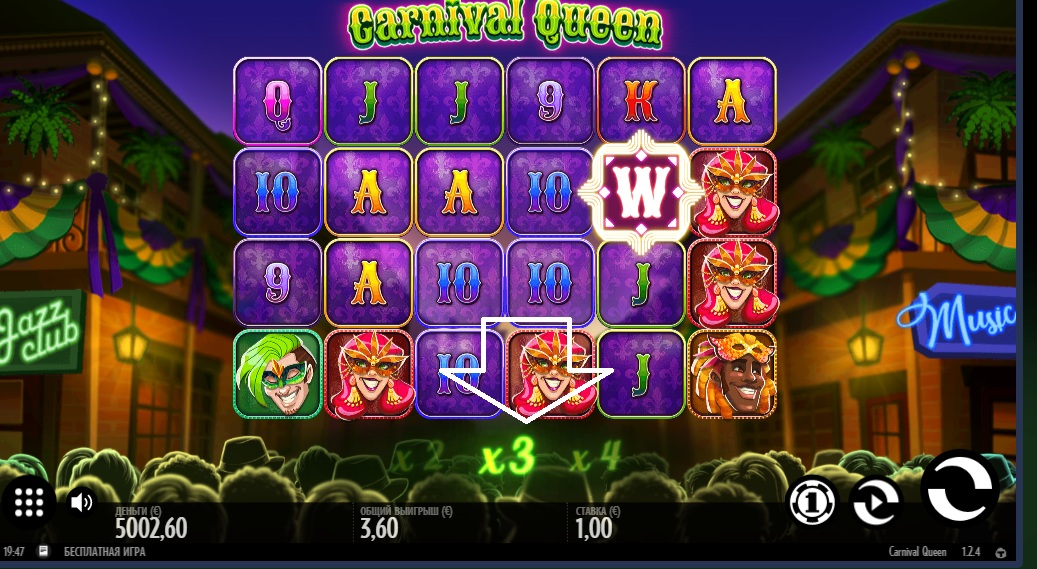This screenshot has width=1037, height=569.
Task: Open the small note icon beside clock
Action: 43,551
